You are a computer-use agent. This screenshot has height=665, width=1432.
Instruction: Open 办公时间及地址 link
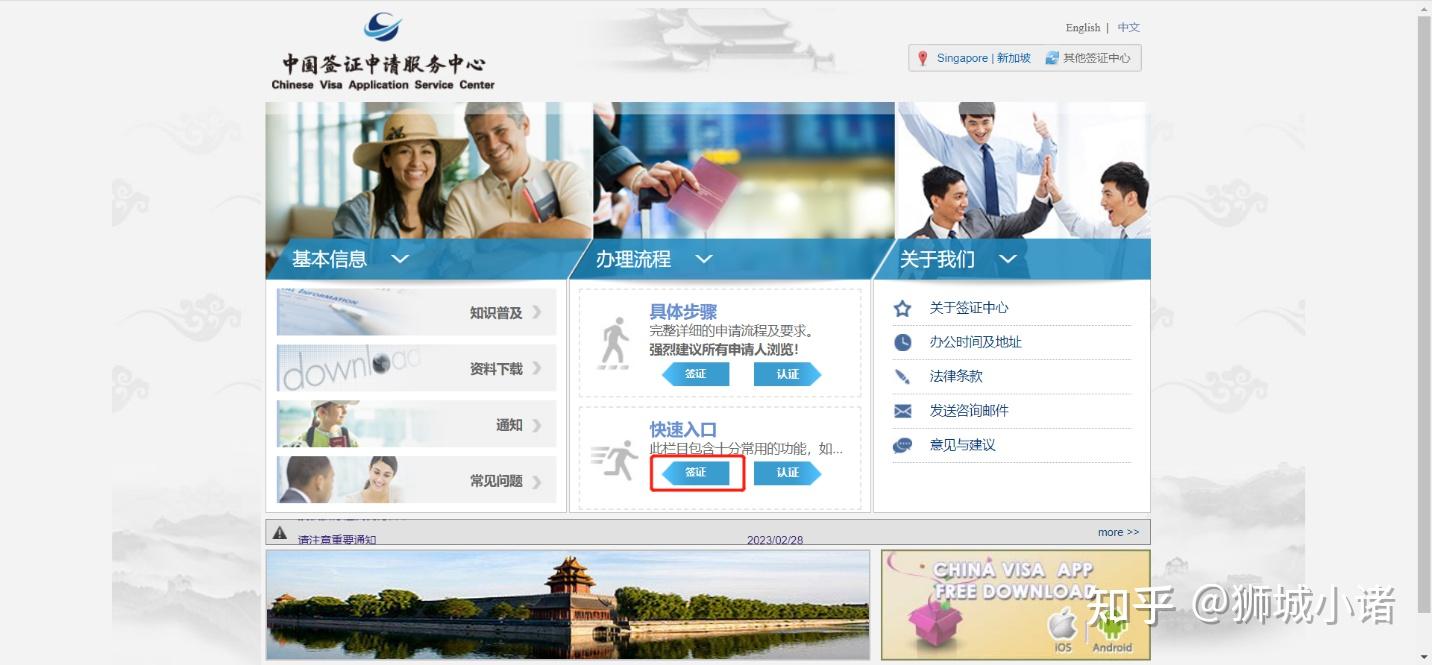pyautogui.click(x=976, y=342)
